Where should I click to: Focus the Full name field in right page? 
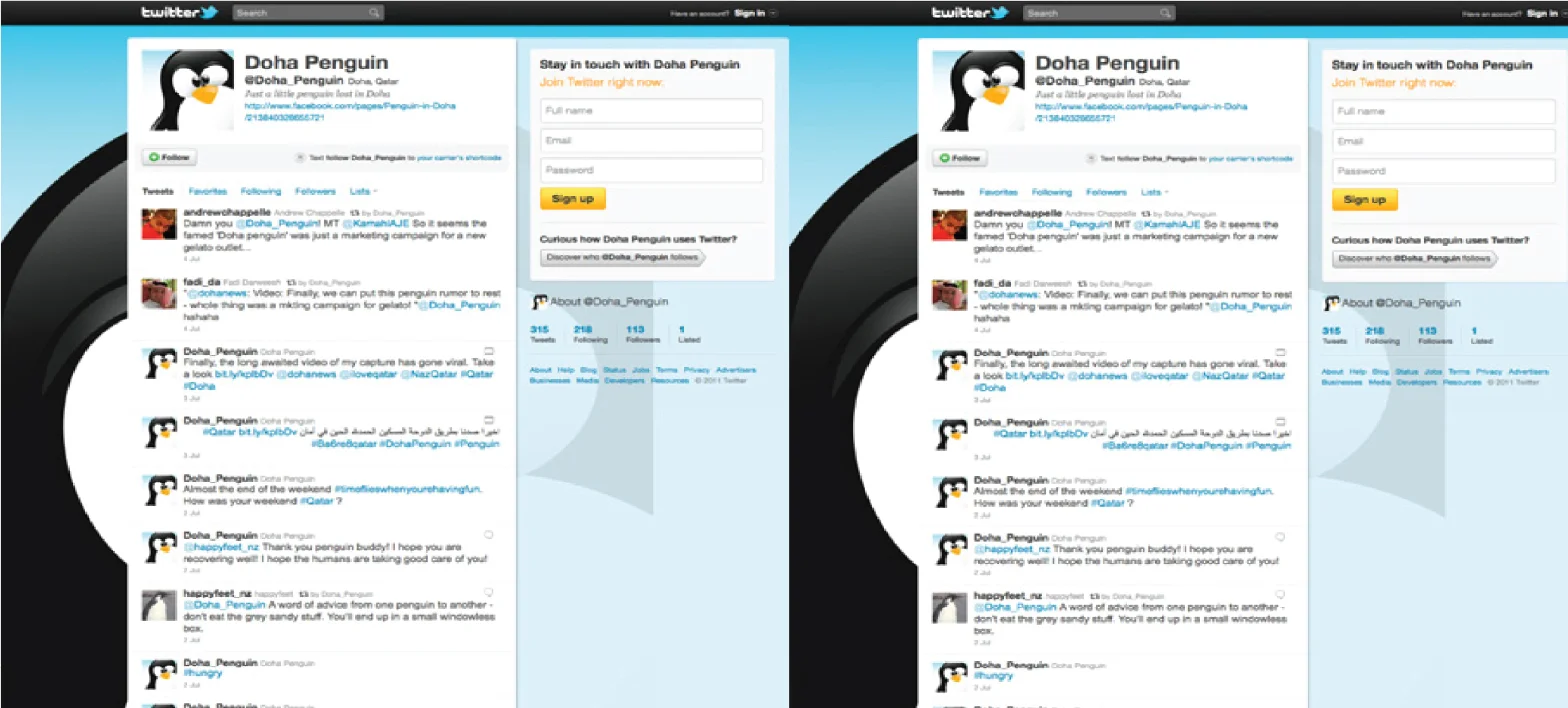(x=1444, y=111)
